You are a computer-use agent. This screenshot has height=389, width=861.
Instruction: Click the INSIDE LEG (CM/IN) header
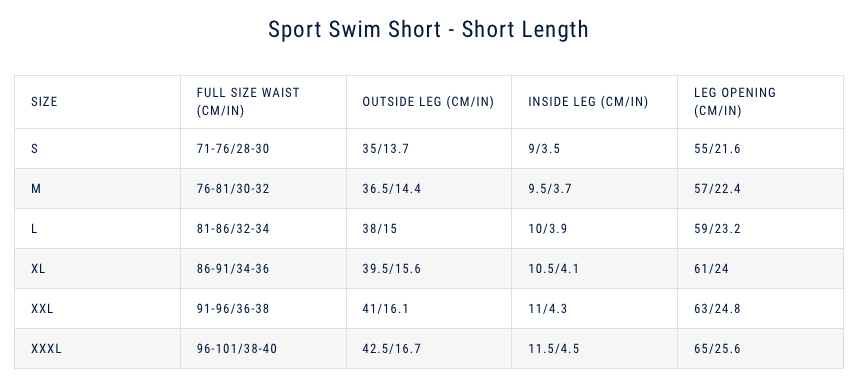(588, 102)
